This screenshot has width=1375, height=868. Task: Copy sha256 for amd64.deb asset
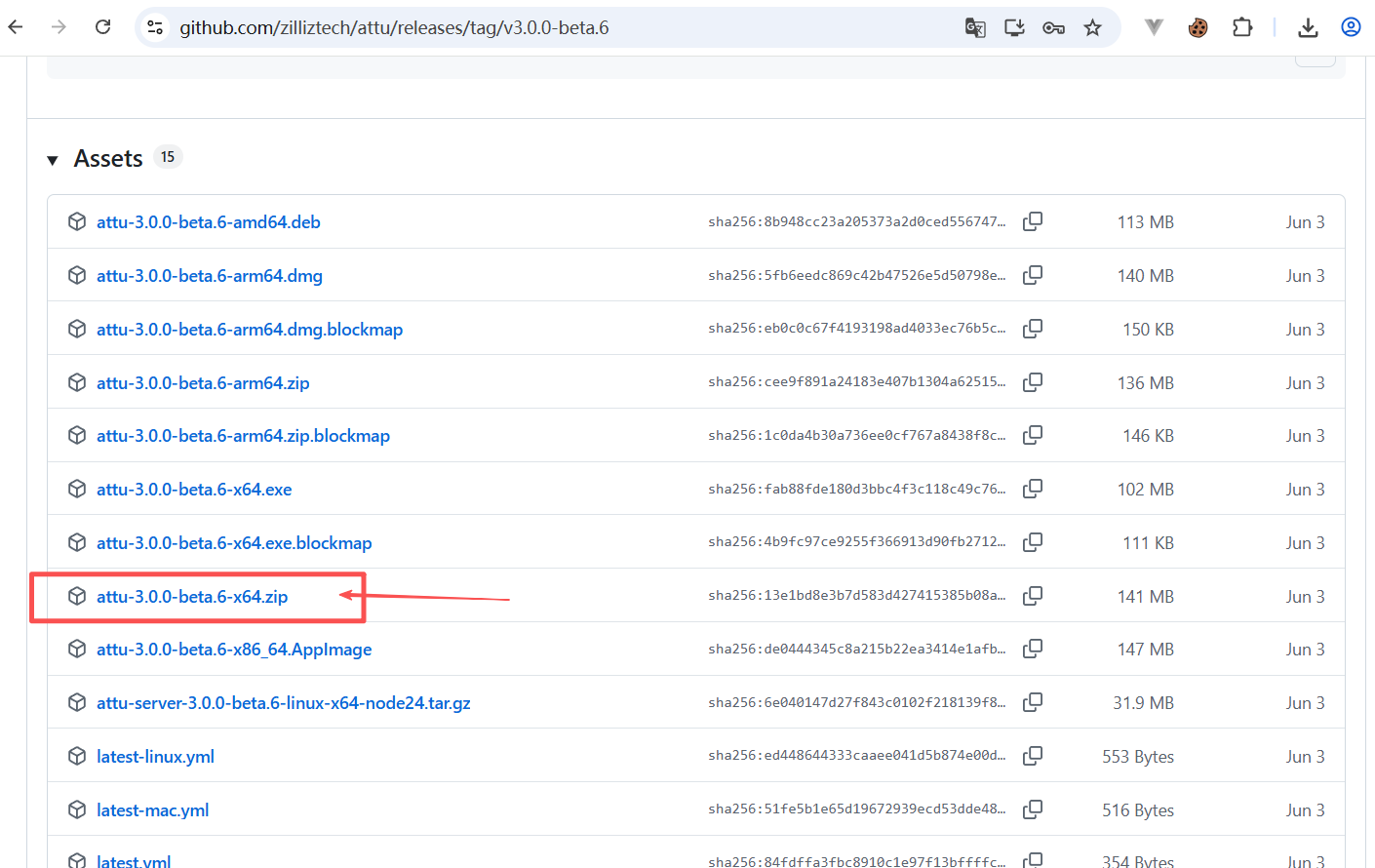(x=1033, y=221)
